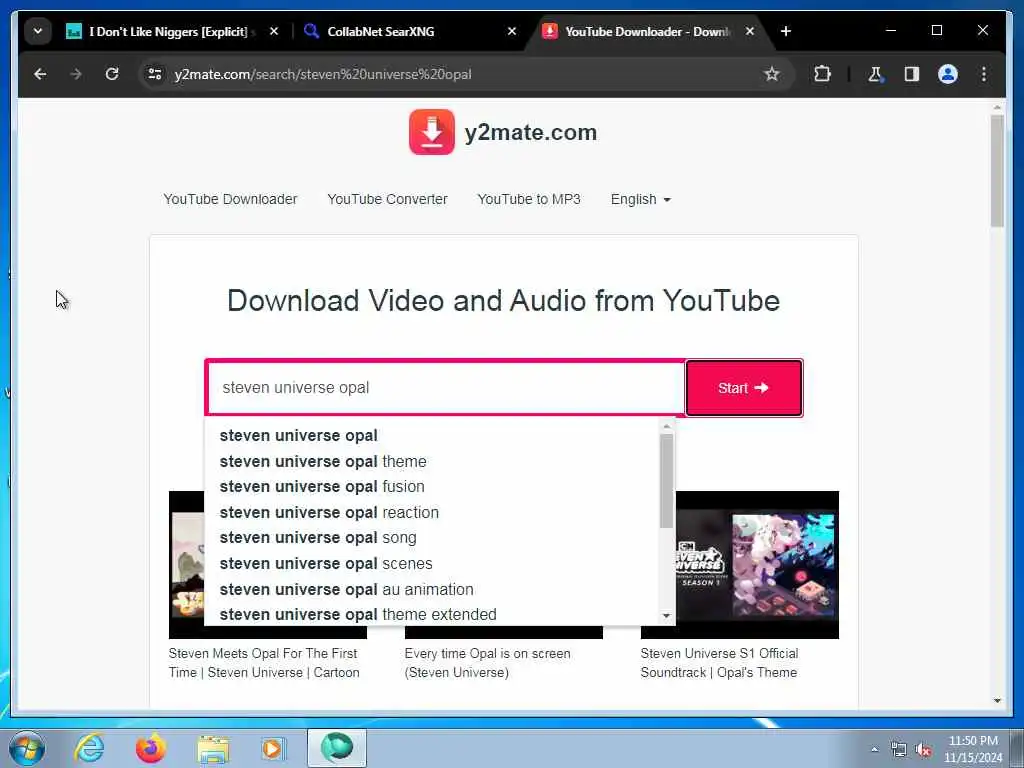
Task: Select the YouTube Downloader browser tab
Action: pyautogui.click(x=647, y=31)
